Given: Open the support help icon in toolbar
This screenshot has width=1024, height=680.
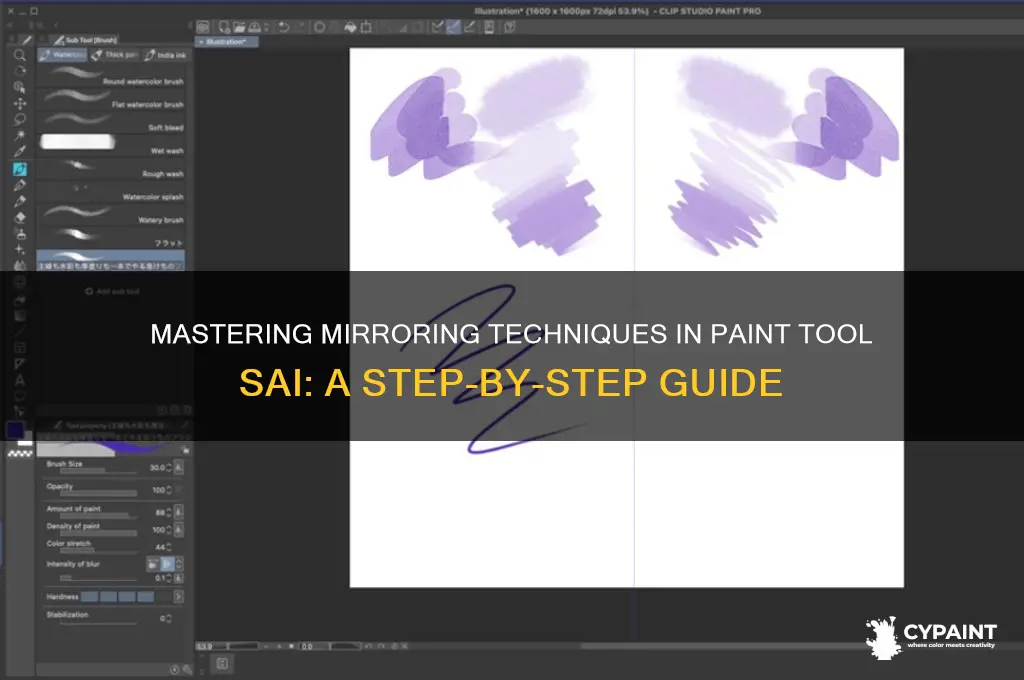Looking at the screenshot, I should [x=509, y=27].
